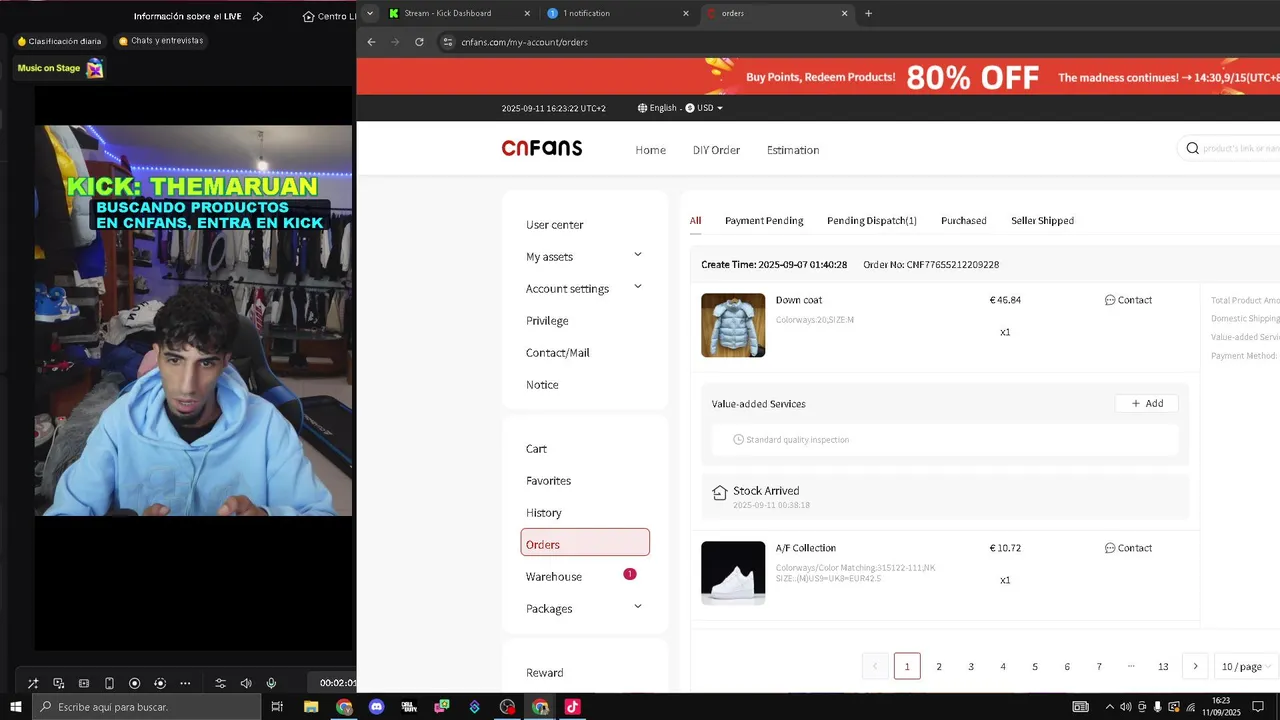Go to orders page 2
This screenshot has width=1280, height=720.
[939, 666]
